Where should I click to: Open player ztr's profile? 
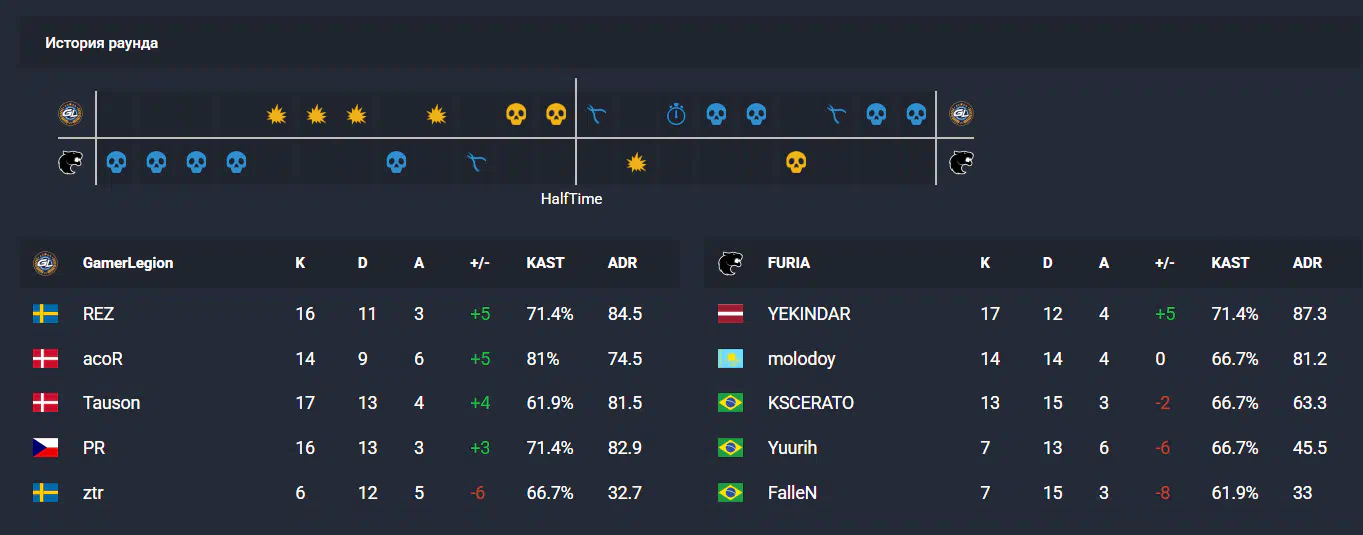pyautogui.click(x=93, y=493)
